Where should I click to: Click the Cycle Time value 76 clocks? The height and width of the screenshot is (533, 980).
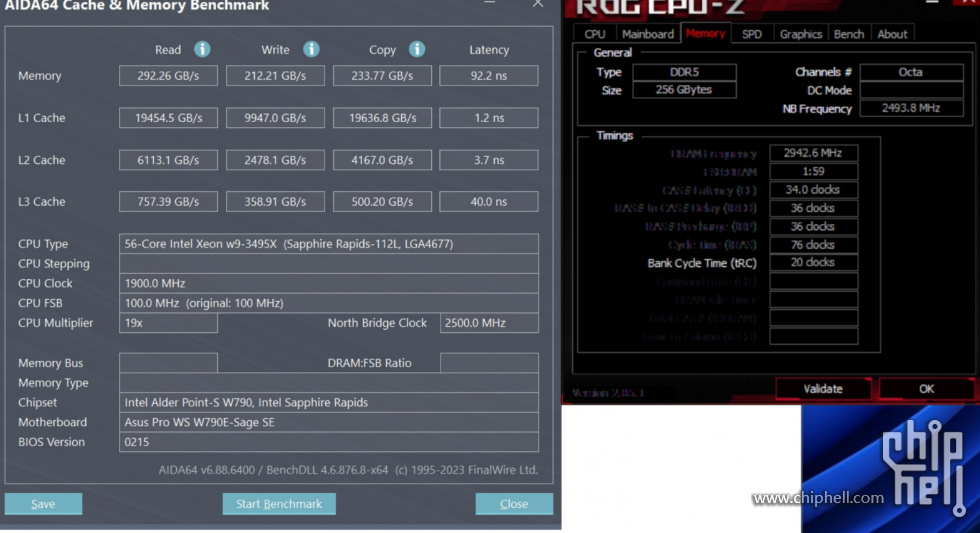point(813,244)
